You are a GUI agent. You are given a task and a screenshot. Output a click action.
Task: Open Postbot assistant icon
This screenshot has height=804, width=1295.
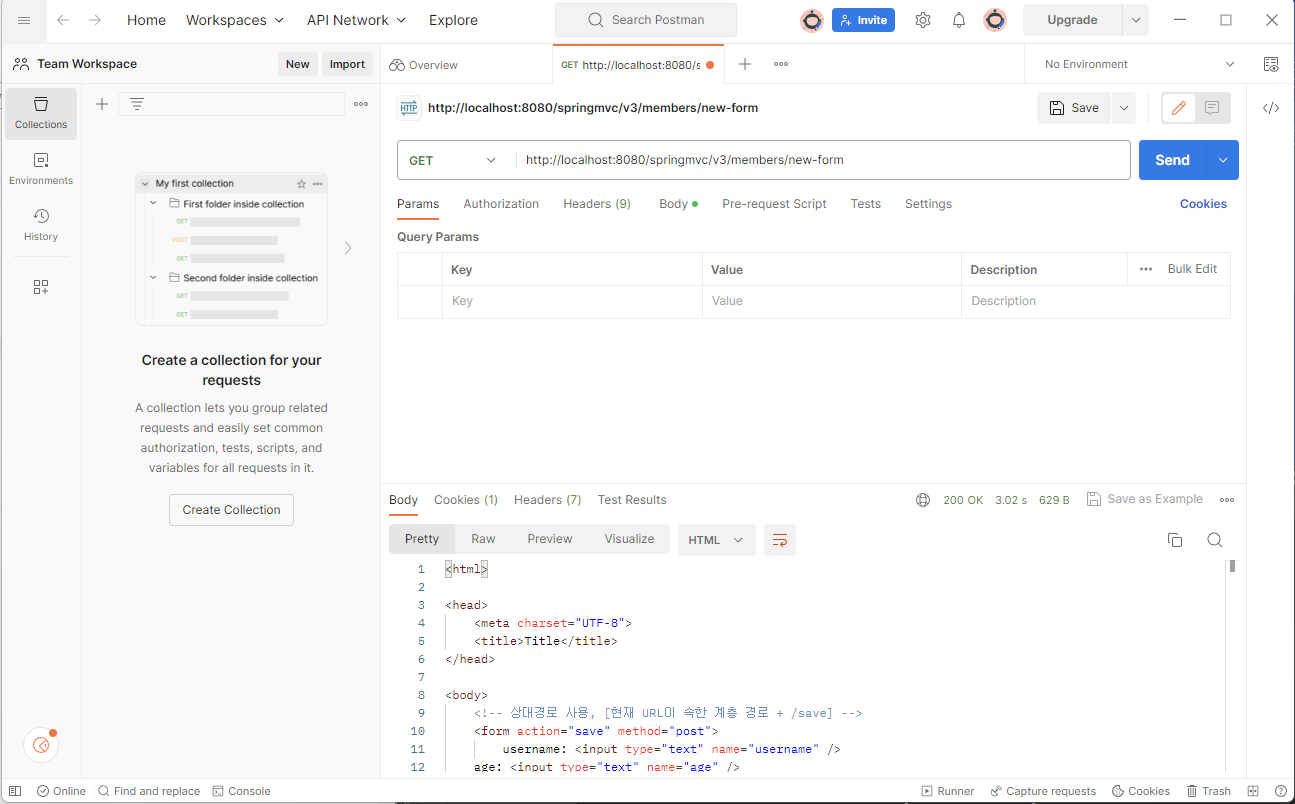pyautogui.click(x=41, y=745)
